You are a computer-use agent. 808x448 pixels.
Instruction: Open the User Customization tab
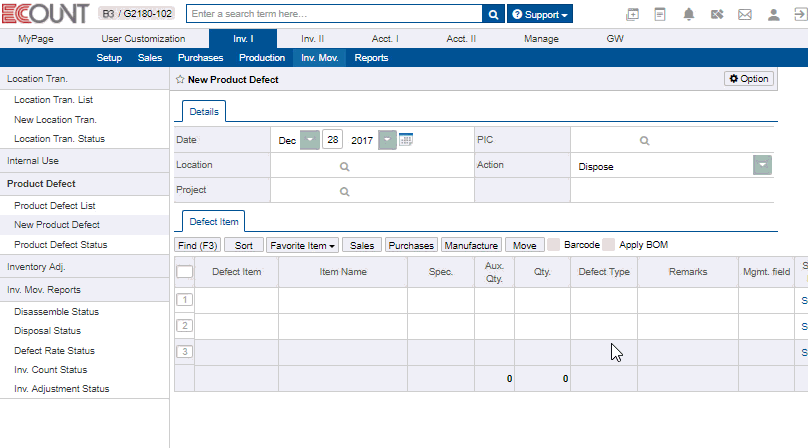(143, 39)
